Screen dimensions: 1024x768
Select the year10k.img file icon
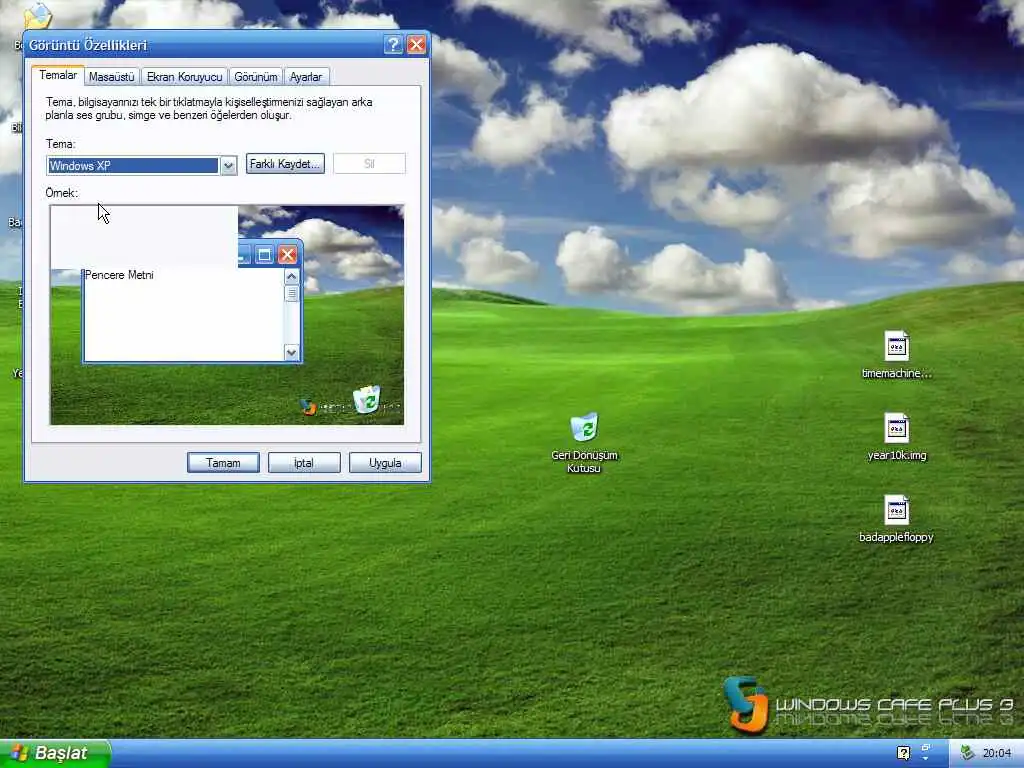[897, 428]
